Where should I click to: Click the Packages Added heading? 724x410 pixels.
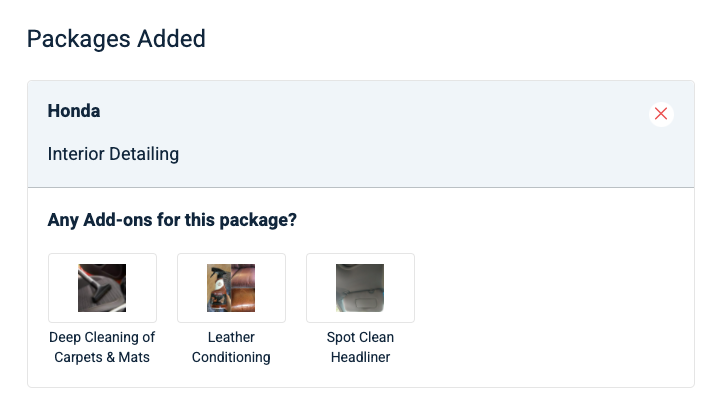coord(116,39)
